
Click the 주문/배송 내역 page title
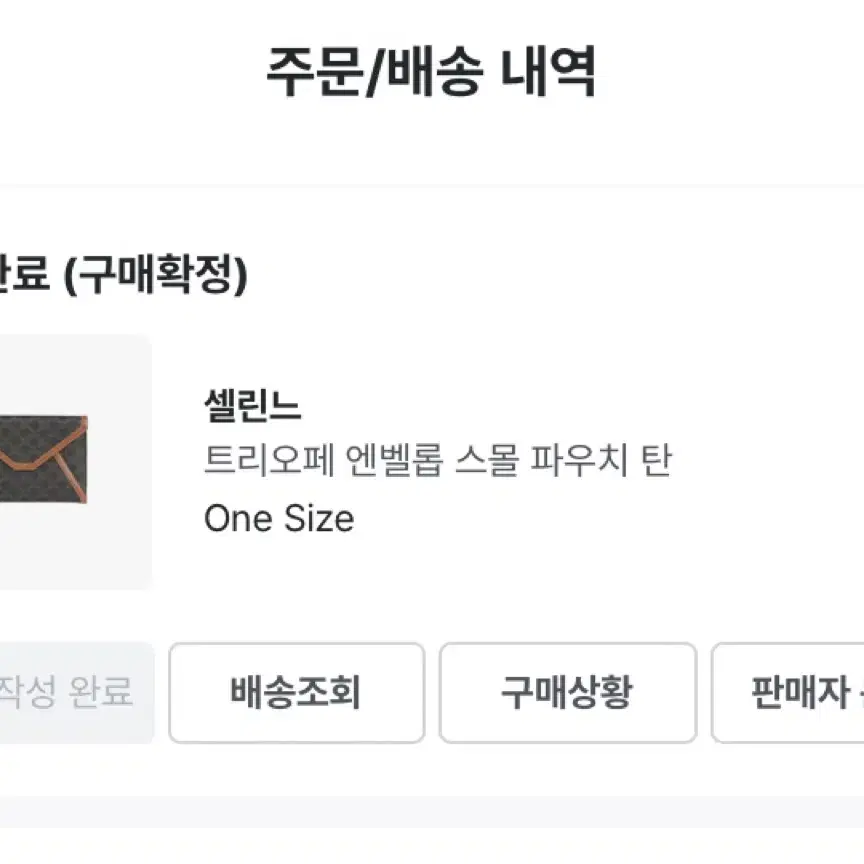pos(431,72)
